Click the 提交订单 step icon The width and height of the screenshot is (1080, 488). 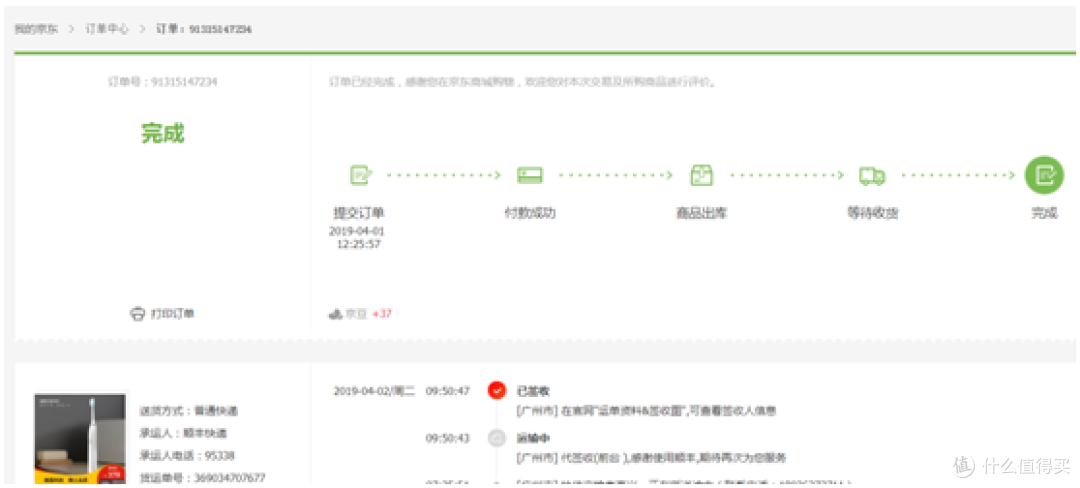(361, 176)
